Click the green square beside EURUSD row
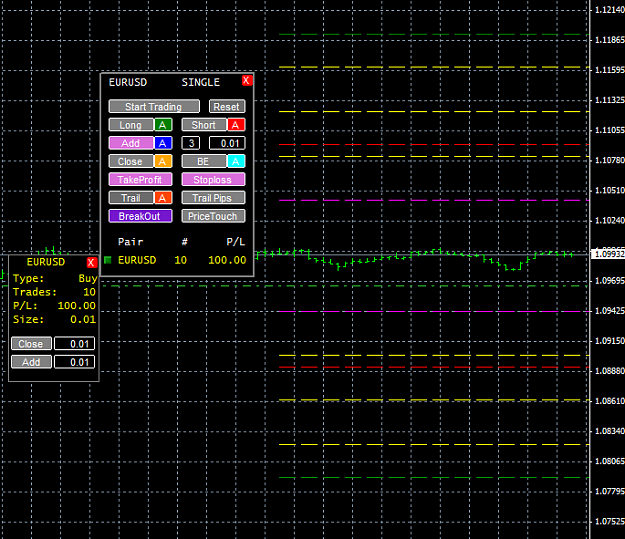 click(108, 260)
